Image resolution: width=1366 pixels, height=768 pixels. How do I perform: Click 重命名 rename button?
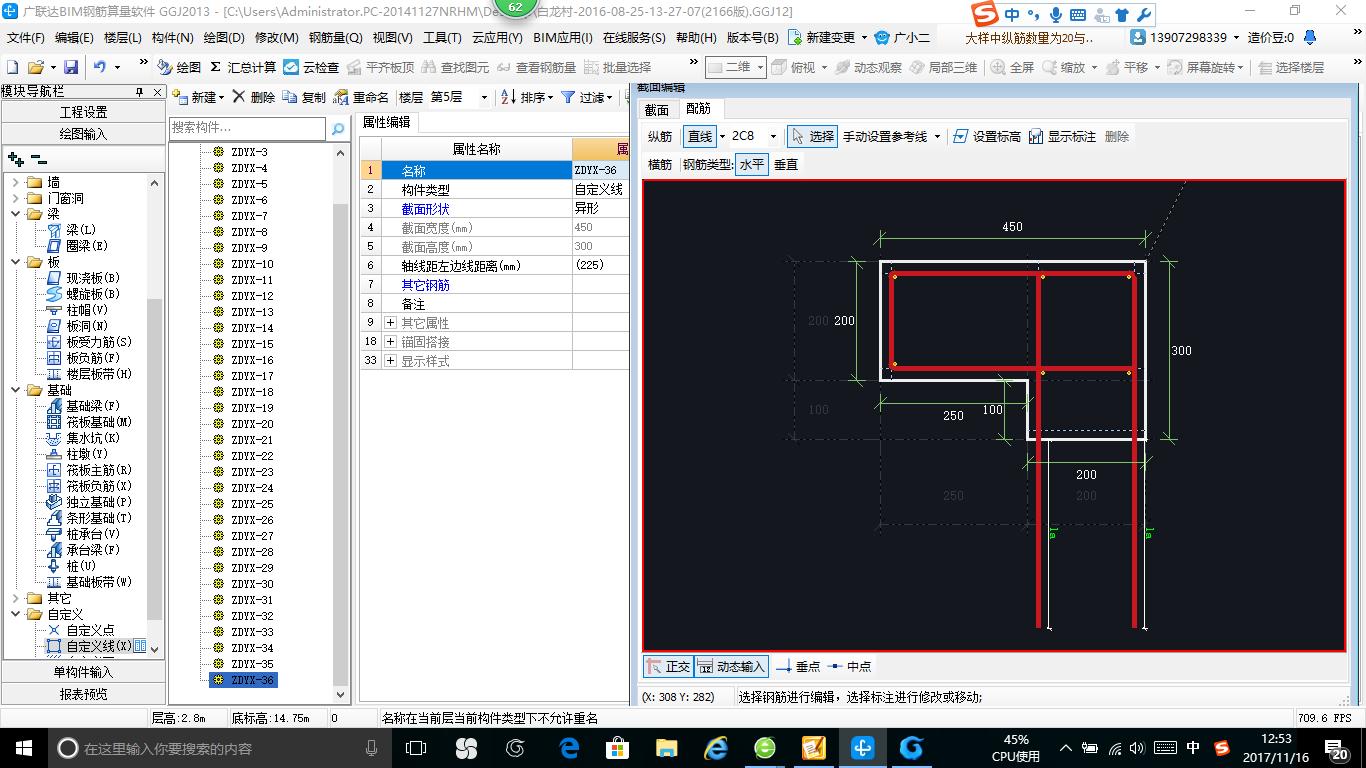tap(361, 97)
